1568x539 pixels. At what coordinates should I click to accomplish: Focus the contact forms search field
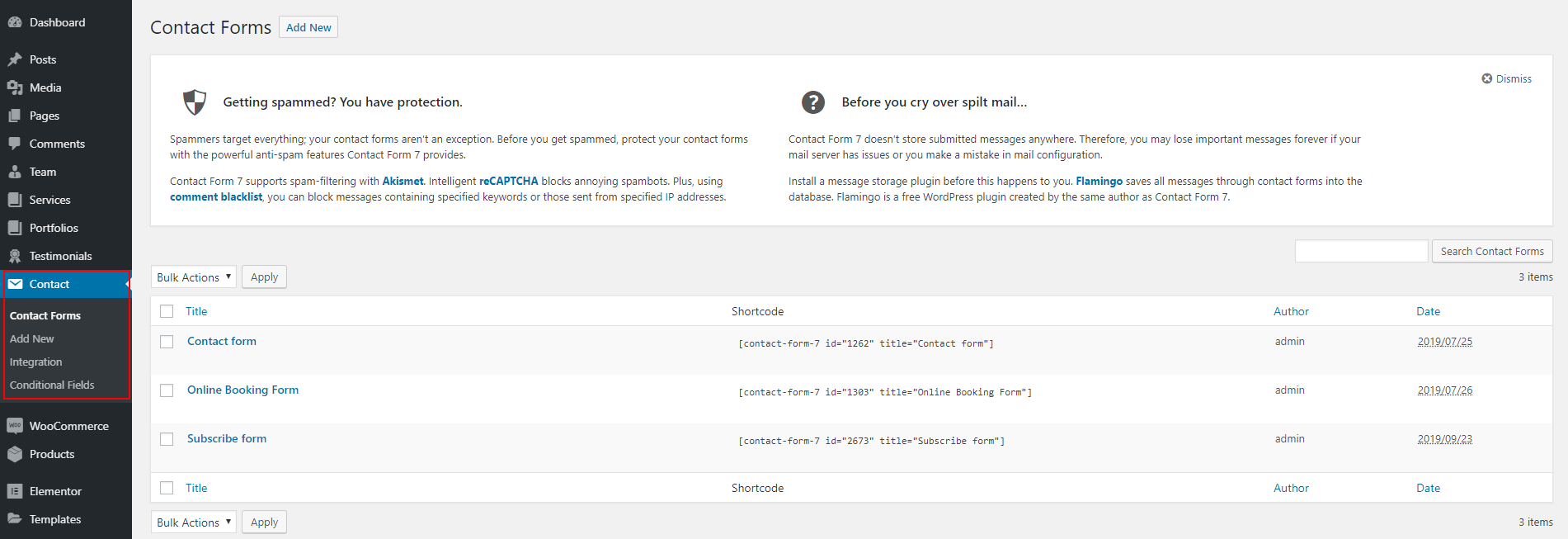(x=1361, y=251)
